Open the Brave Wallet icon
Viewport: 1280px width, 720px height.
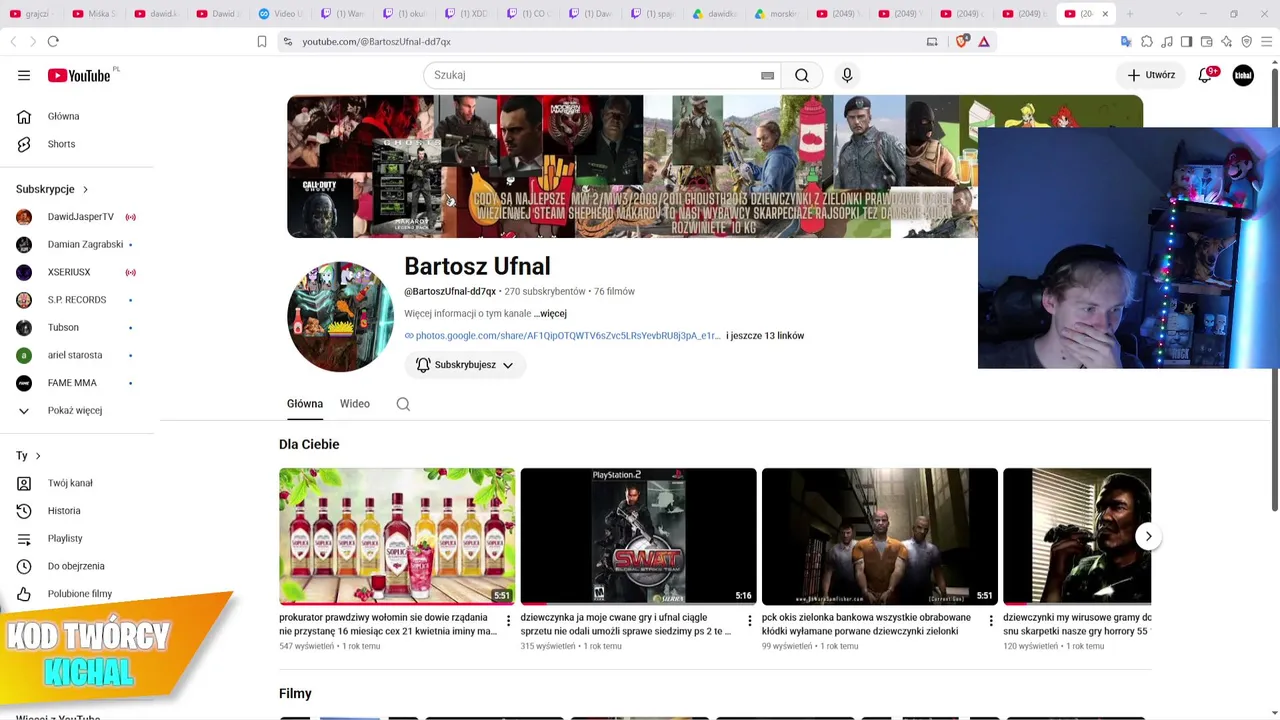pyautogui.click(x=1207, y=41)
